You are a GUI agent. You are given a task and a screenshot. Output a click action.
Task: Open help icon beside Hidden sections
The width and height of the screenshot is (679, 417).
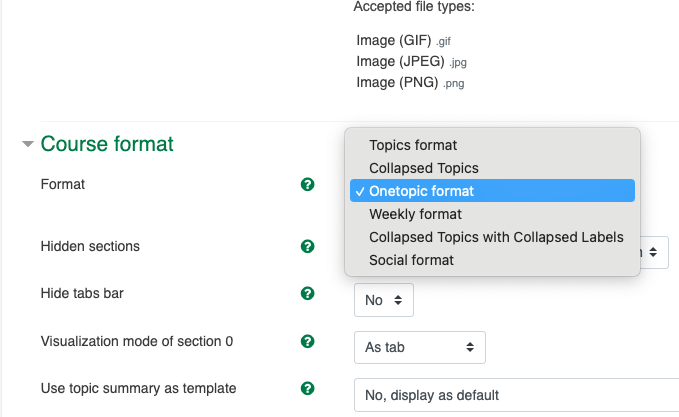tap(308, 246)
